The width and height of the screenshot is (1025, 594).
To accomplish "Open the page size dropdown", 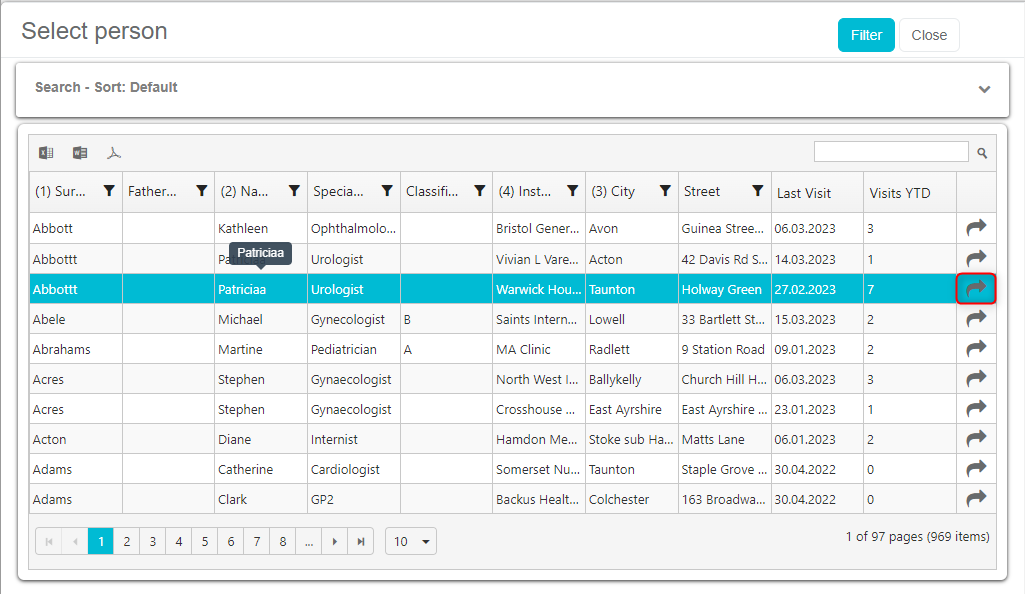I will [412, 541].
